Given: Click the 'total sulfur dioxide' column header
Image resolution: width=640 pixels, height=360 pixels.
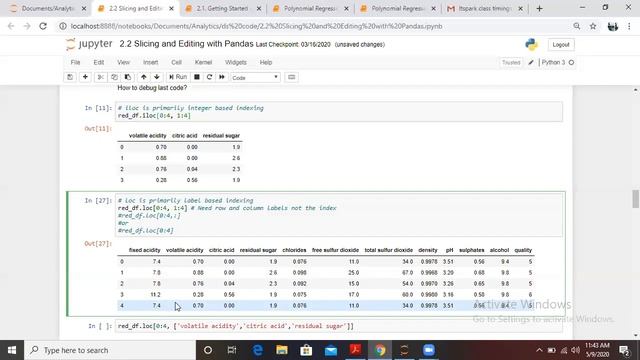Looking at the screenshot, I should point(389,250).
